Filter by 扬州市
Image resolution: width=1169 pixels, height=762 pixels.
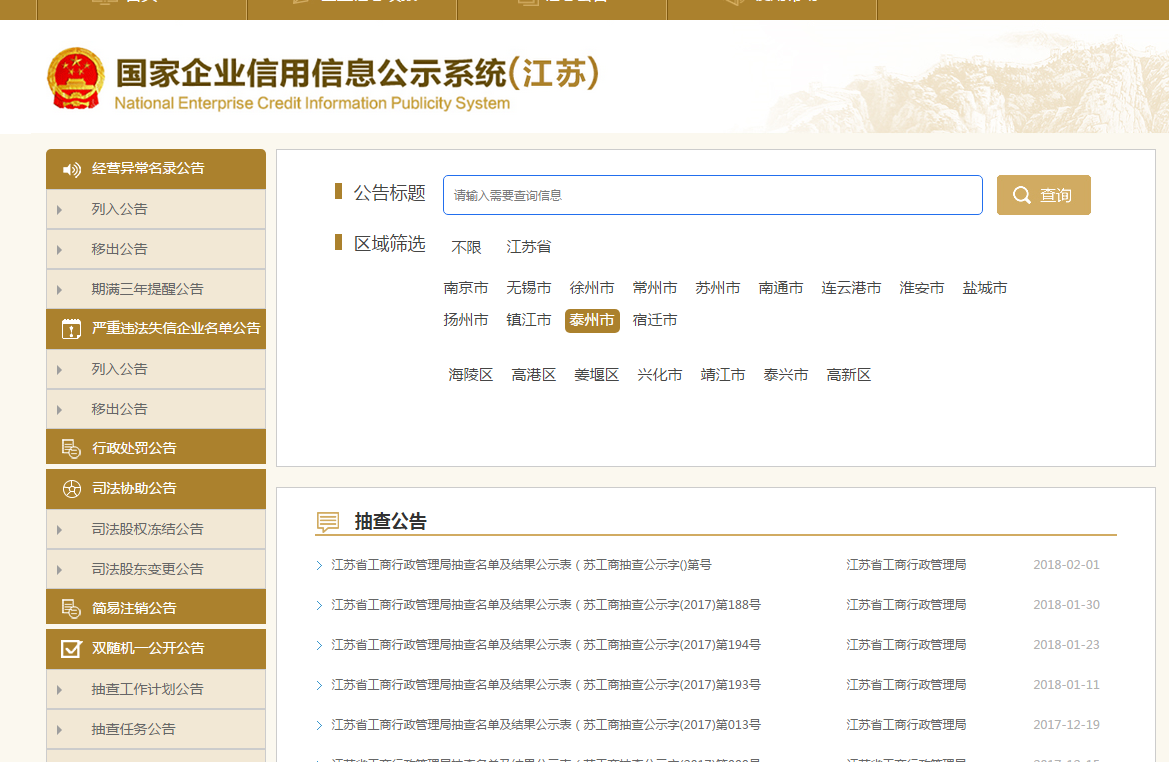(466, 320)
